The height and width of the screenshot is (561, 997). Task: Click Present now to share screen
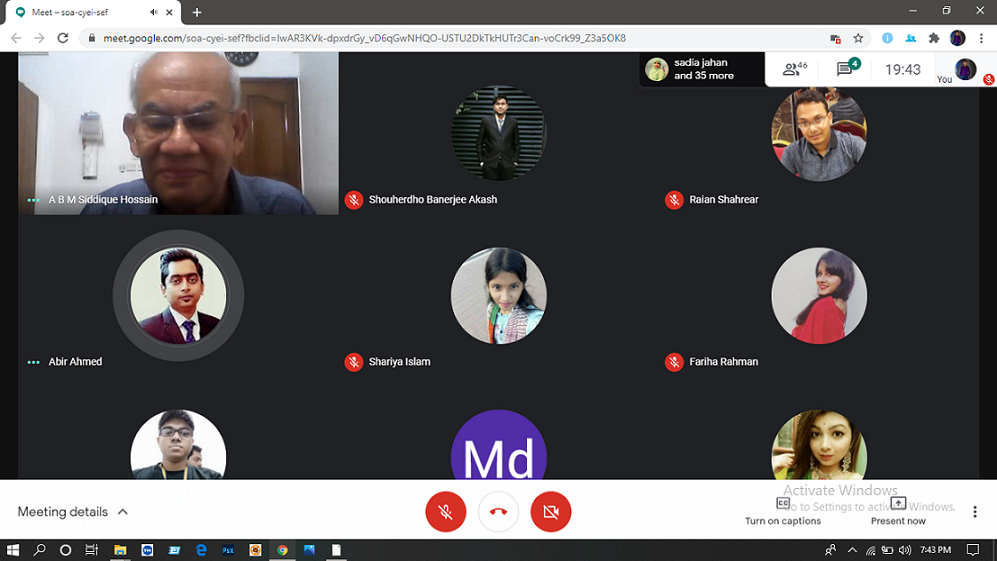pyautogui.click(x=898, y=511)
